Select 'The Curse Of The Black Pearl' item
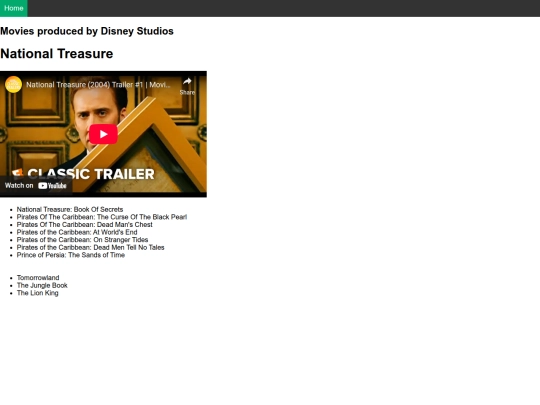Viewport: 540px width, 405px height. click(102, 217)
